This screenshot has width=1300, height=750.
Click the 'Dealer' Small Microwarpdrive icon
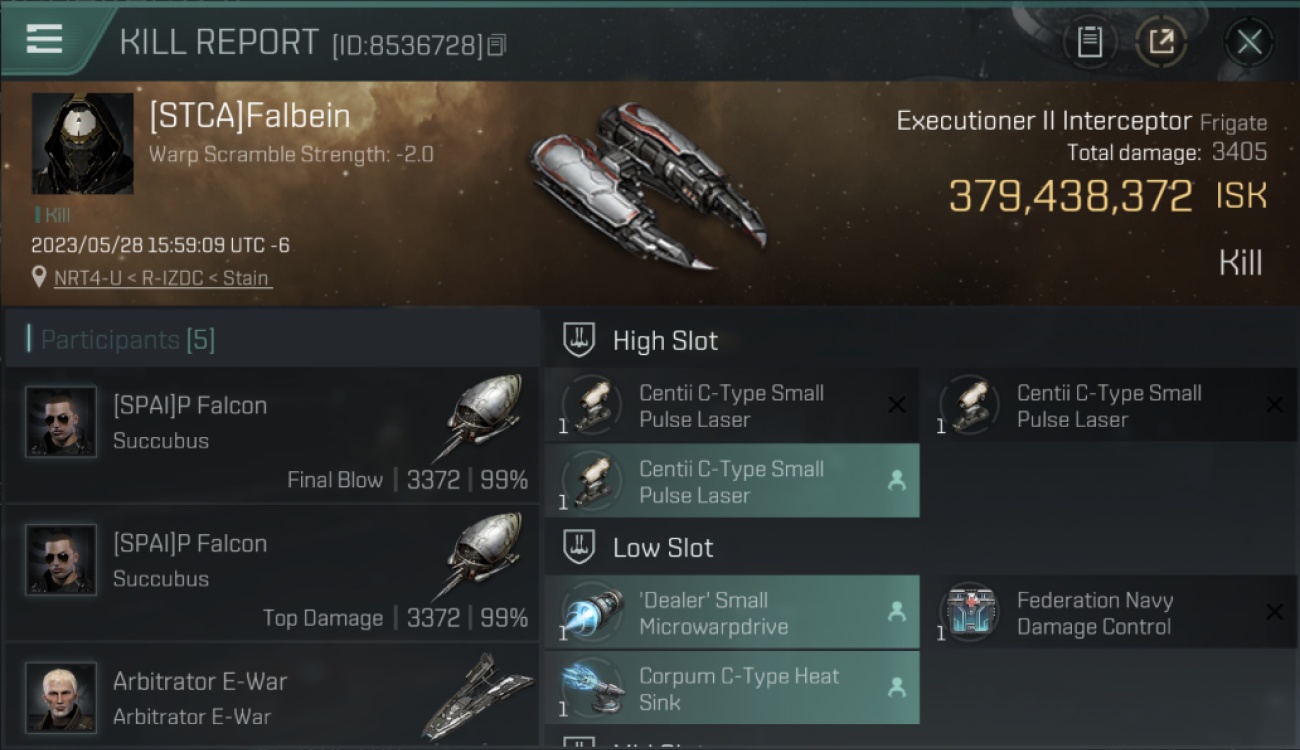click(x=591, y=613)
